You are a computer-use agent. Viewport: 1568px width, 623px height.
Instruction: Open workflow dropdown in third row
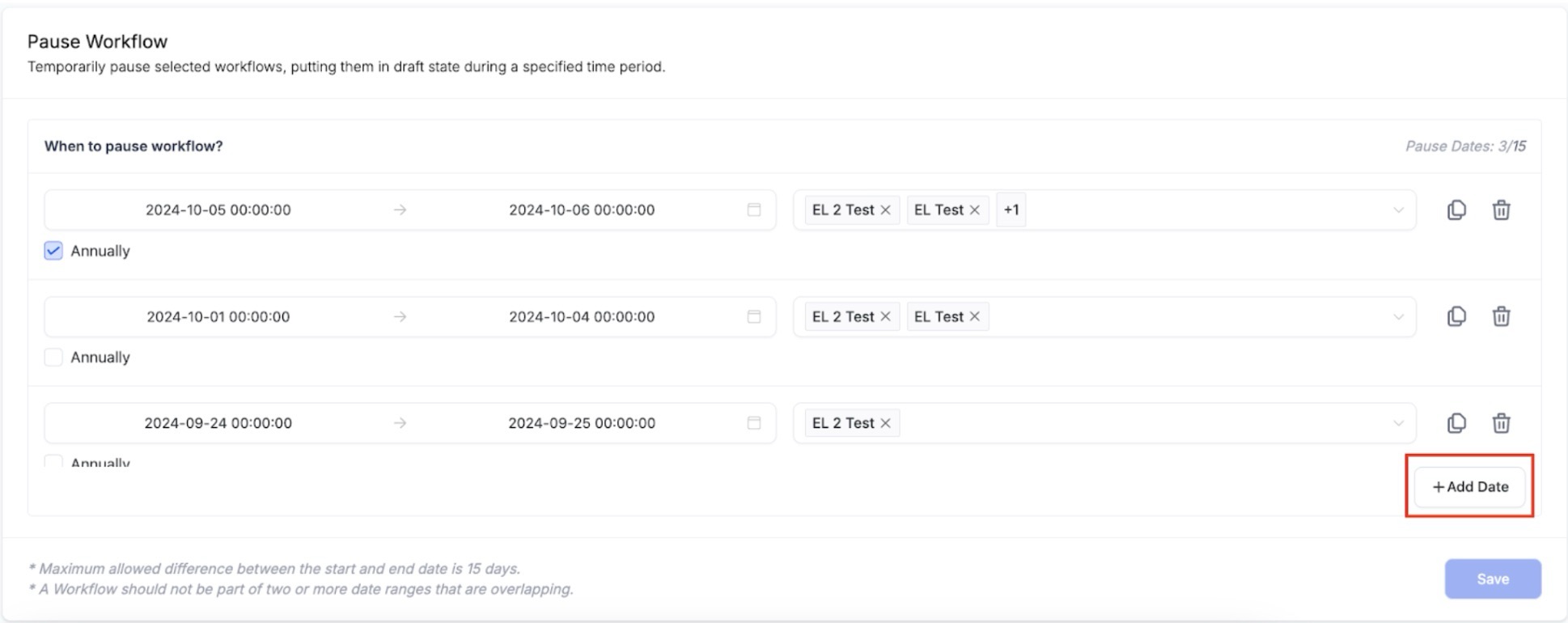pyautogui.click(x=1398, y=423)
